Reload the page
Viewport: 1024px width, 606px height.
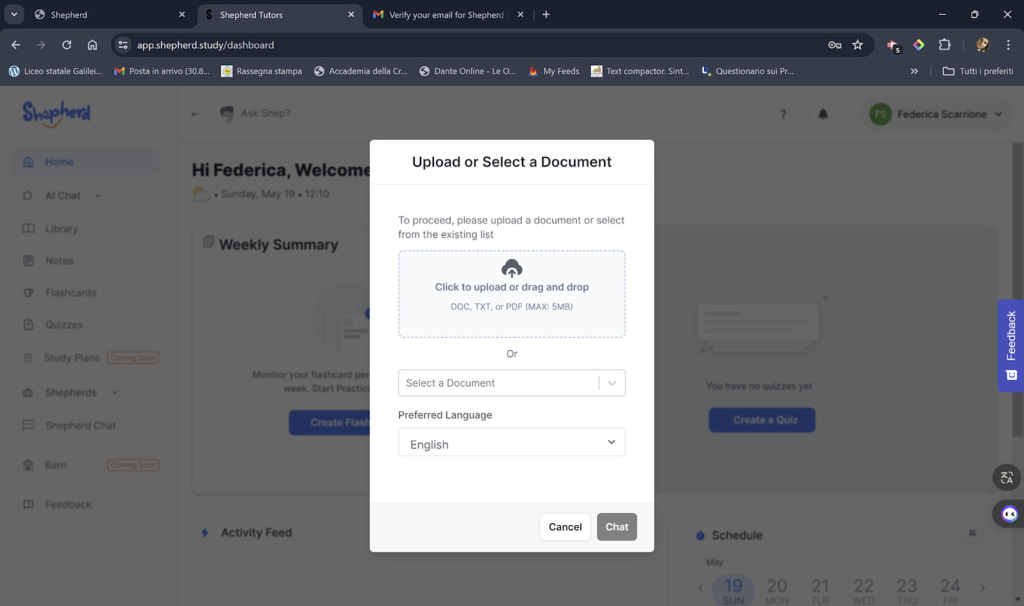click(67, 45)
